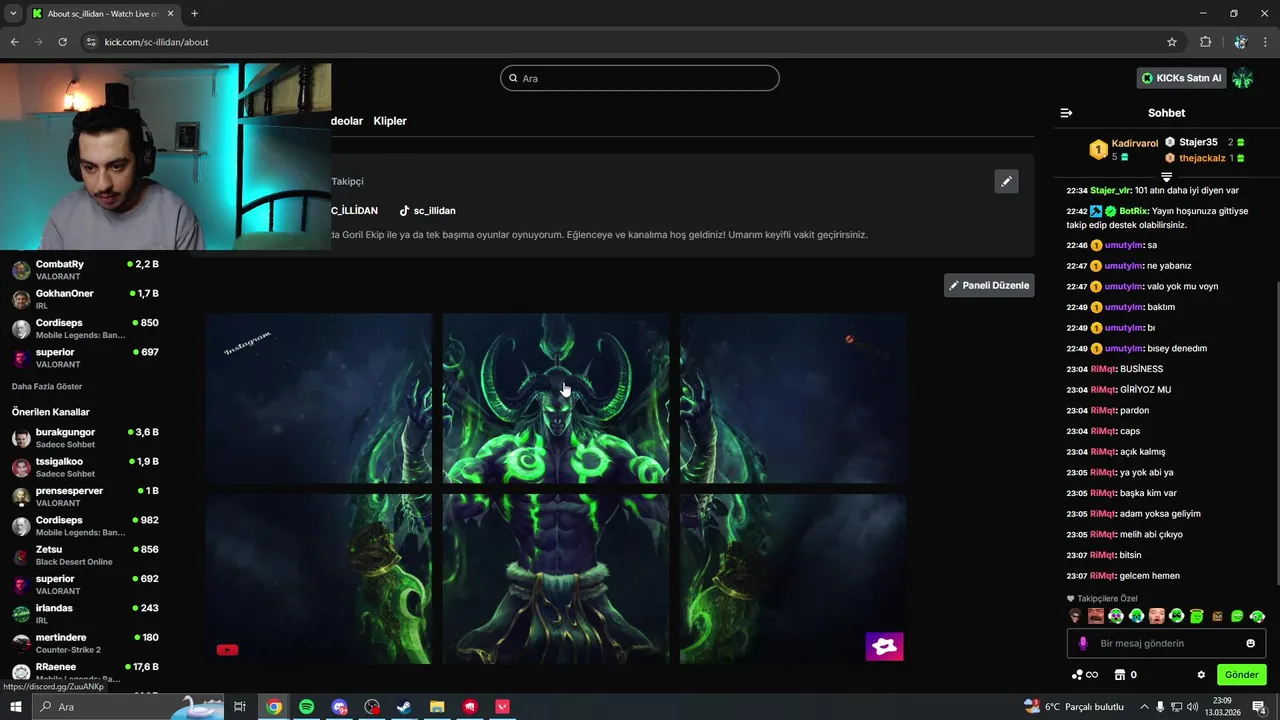Open Discord from the taskbar
The height and width of the screenshot is (720, 1280).
[340, 707]
